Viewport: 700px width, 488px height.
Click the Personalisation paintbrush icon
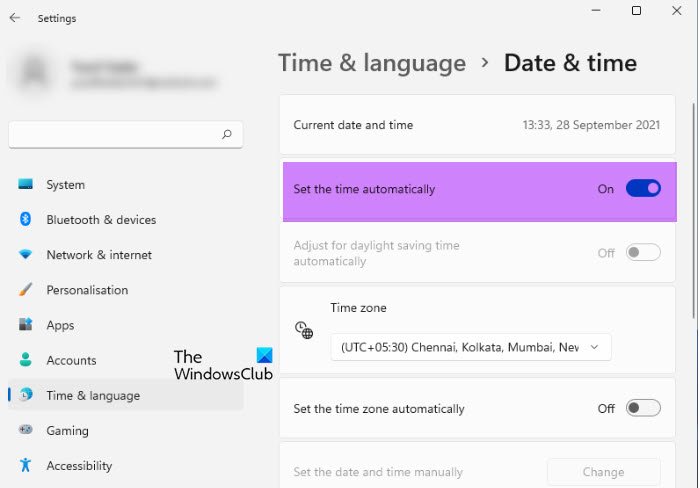tap(25, 290)
